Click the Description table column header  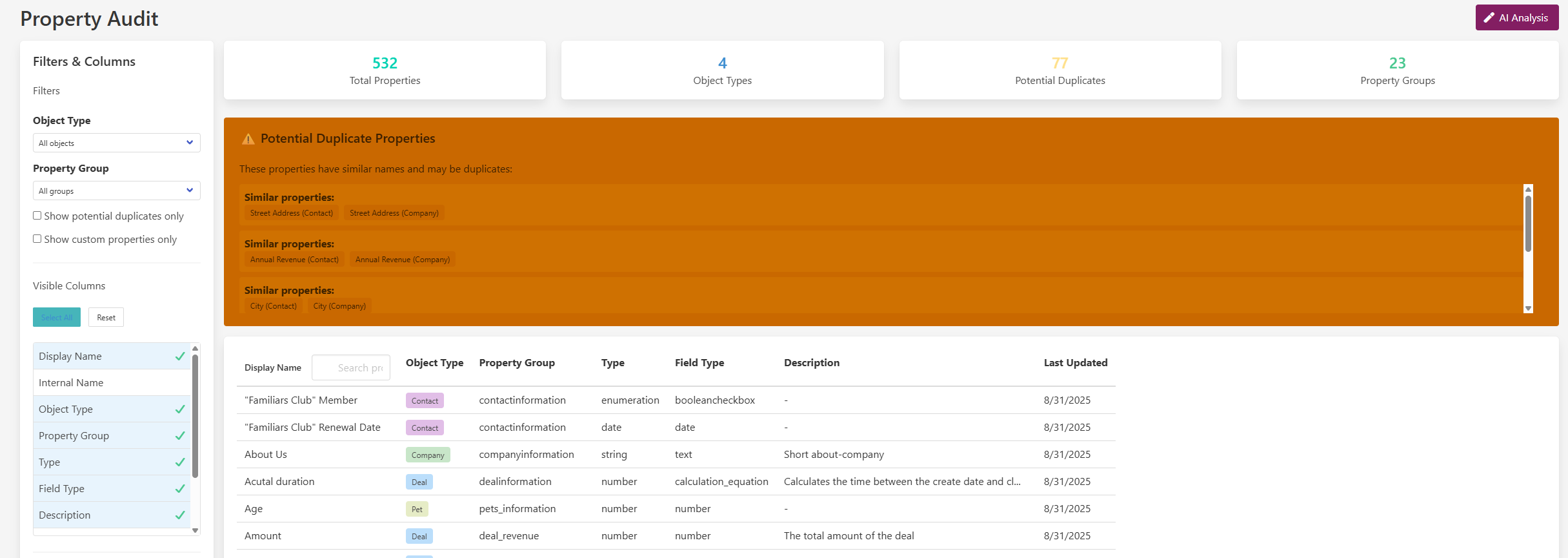click(812, 363)
